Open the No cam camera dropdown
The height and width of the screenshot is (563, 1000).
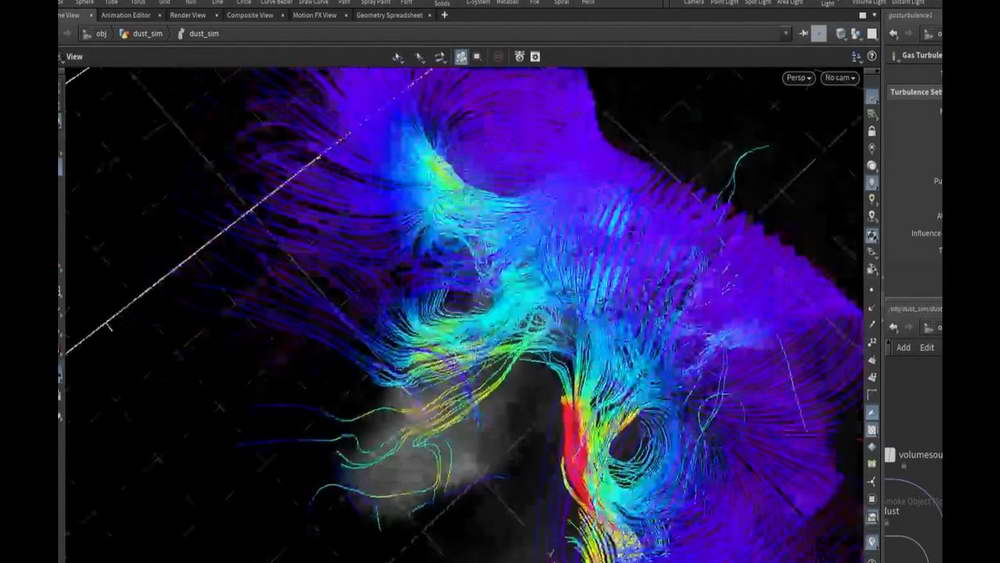coord(840,78)
